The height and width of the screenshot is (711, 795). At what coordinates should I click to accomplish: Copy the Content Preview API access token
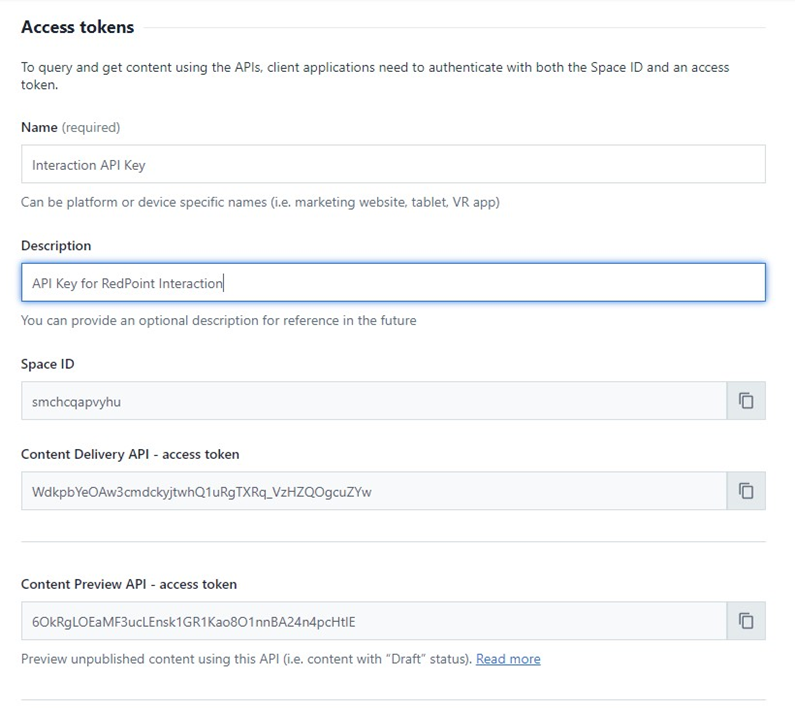(745, 621)
